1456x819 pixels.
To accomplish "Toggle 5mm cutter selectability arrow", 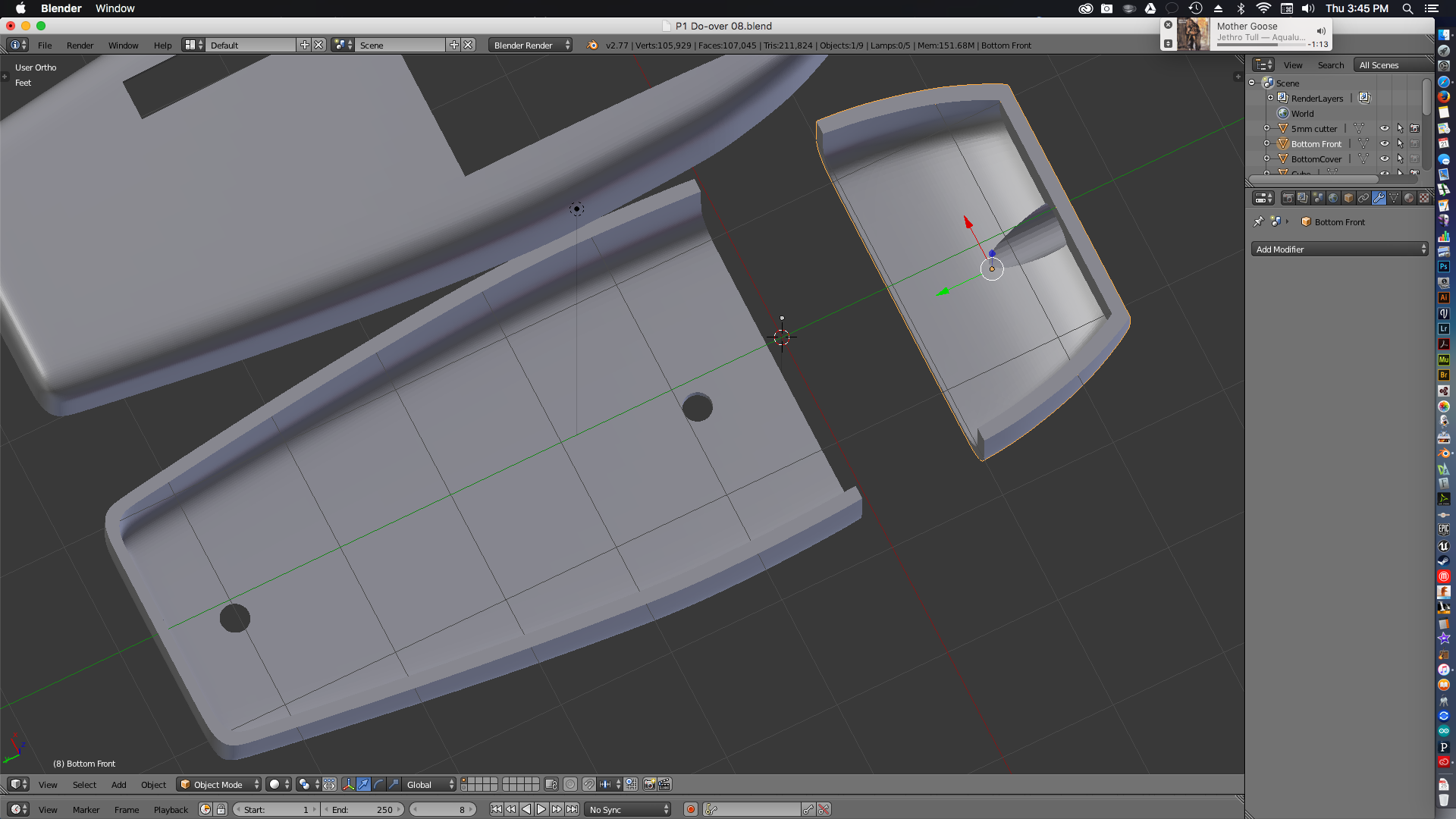I will (x=1400, y=129).
